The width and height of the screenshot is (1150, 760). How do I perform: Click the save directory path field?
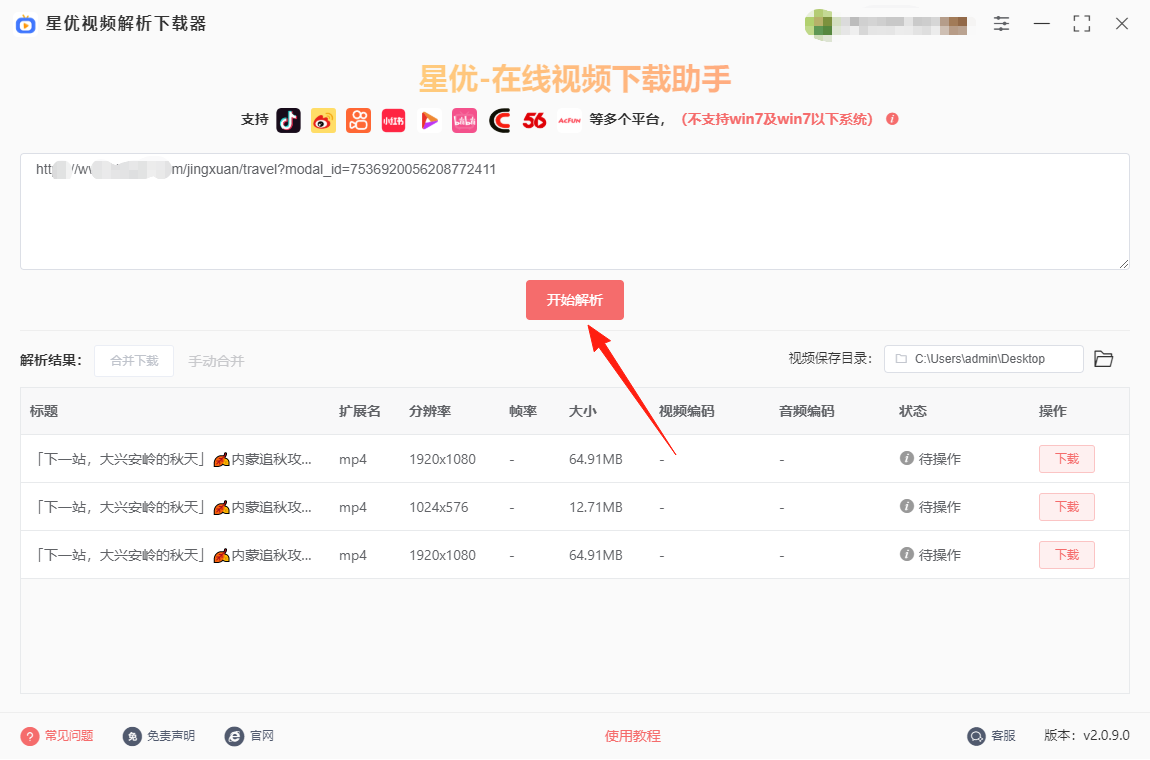(984, 359)
